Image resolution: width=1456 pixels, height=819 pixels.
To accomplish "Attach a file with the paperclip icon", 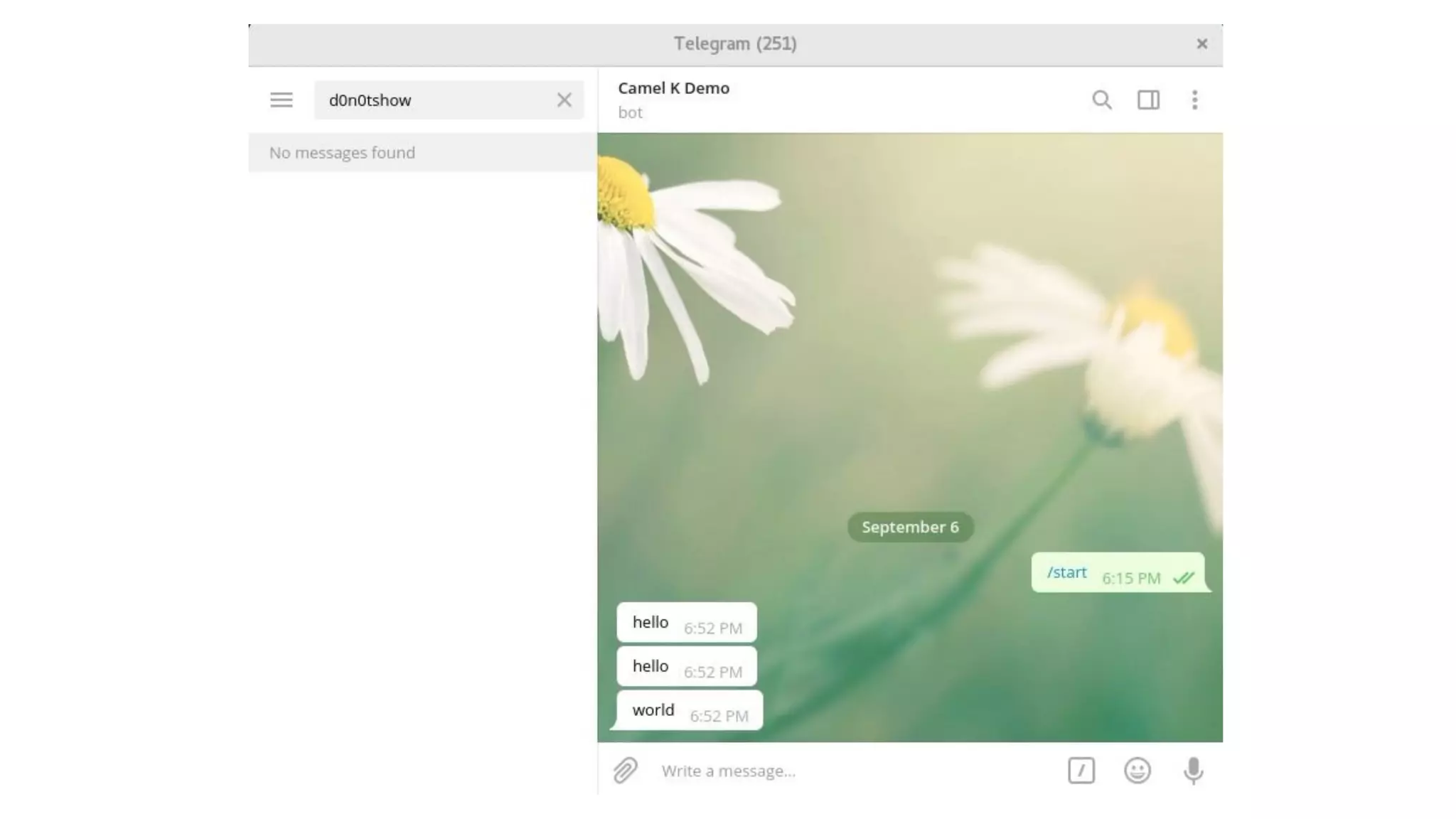I will [x=625, y=771].
